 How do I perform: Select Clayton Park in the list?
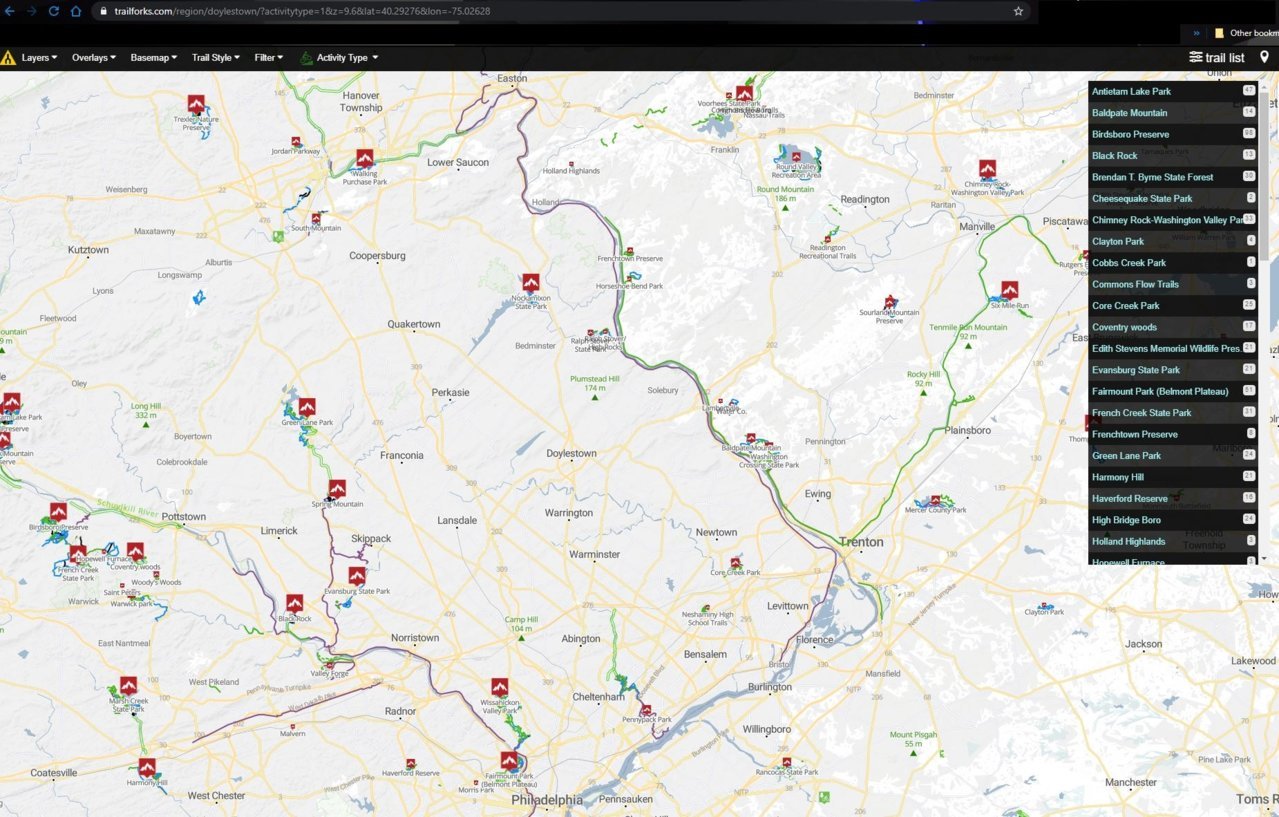pyautogui.click(x=1173, y=241)
